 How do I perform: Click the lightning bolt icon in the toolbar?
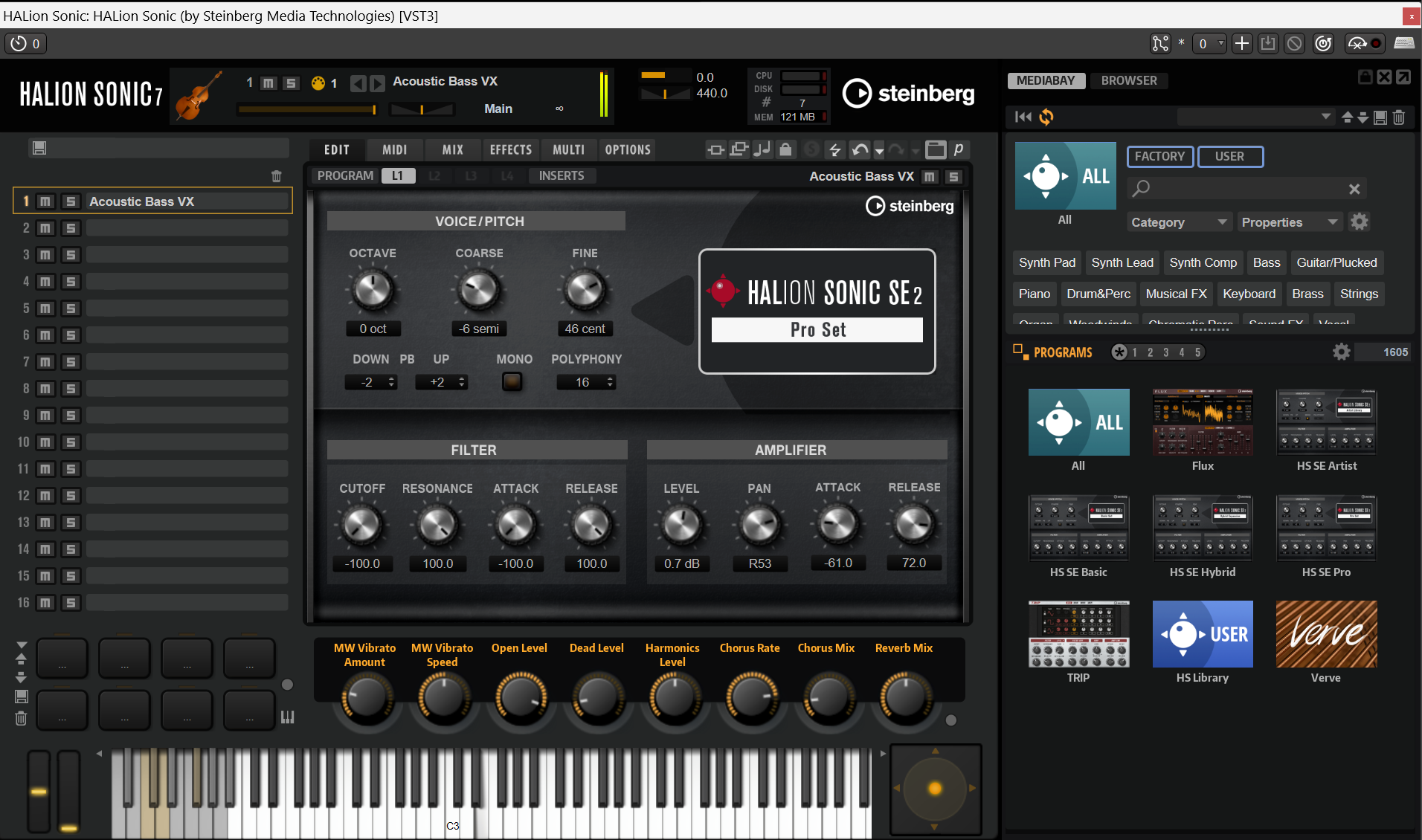(x=834, y=150)
